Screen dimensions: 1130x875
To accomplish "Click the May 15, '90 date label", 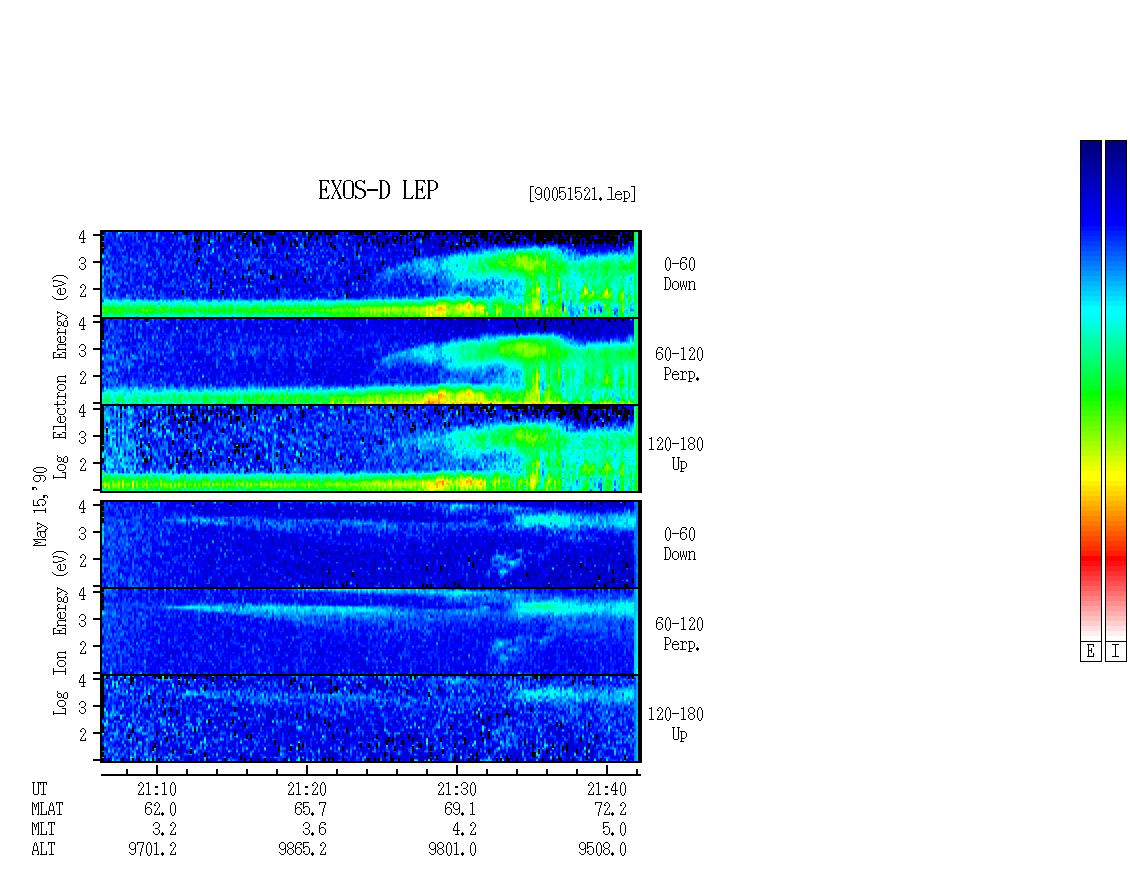I will 40,507.
